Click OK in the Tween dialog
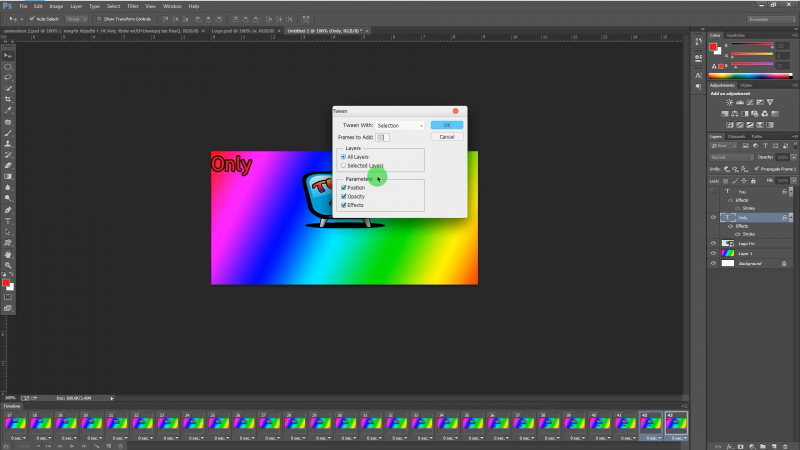This screenshot has width=800, height=450. pyautogui.click(x=446, y=125)
